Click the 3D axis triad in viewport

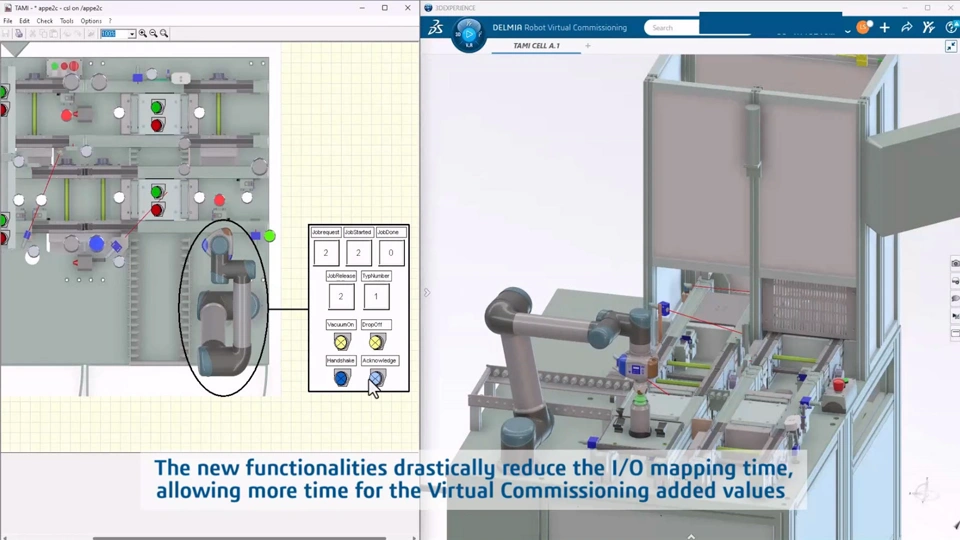(924, 491)
